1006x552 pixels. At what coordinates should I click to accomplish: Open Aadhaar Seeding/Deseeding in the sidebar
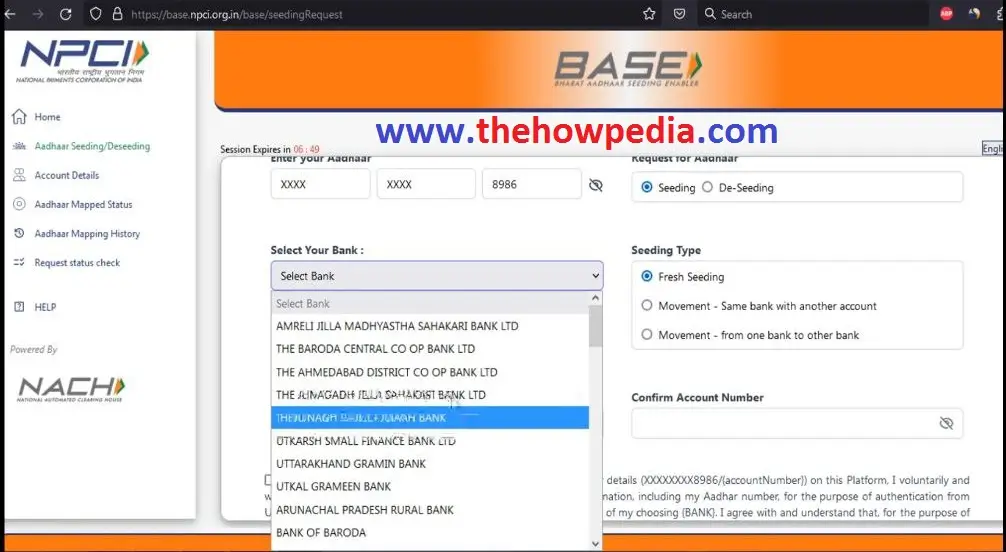[92, 146]
